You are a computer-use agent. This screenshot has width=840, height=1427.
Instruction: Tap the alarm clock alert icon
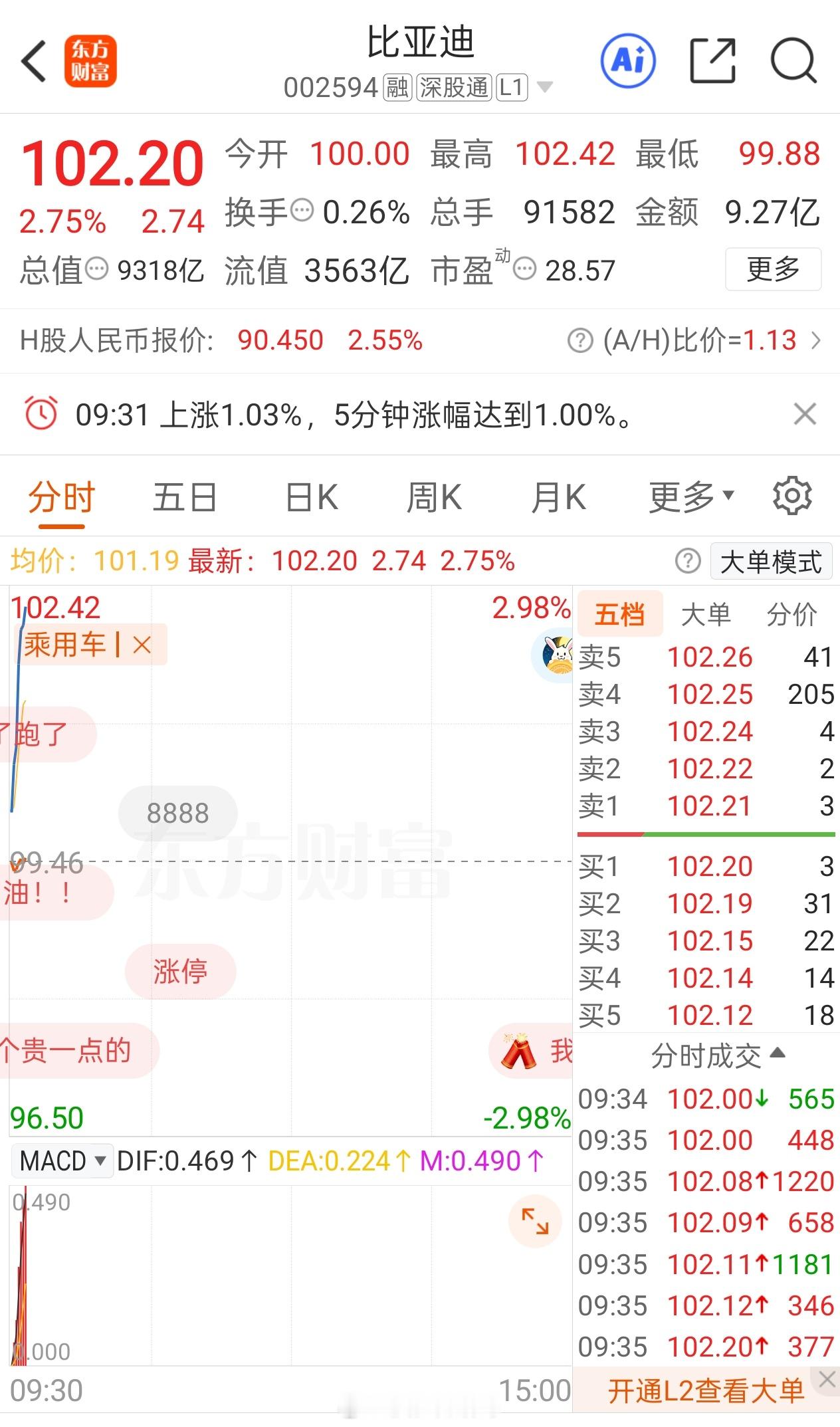[x=41, y=413]
